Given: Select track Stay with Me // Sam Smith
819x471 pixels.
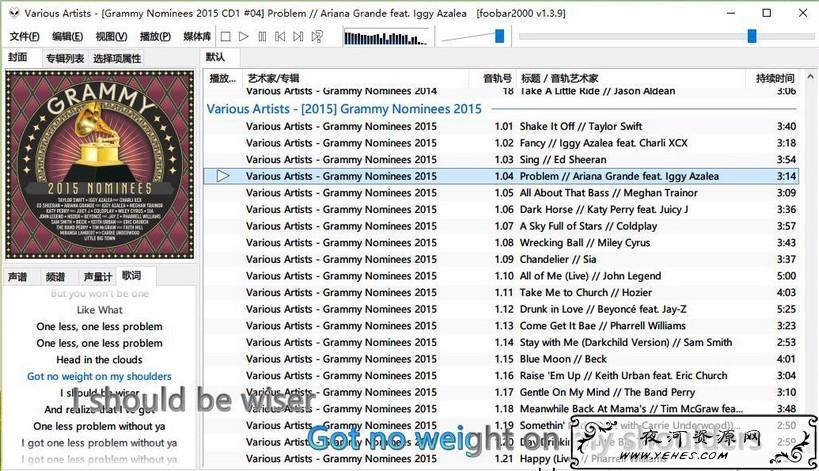Looking at the screenshot, I should (501, 343).
